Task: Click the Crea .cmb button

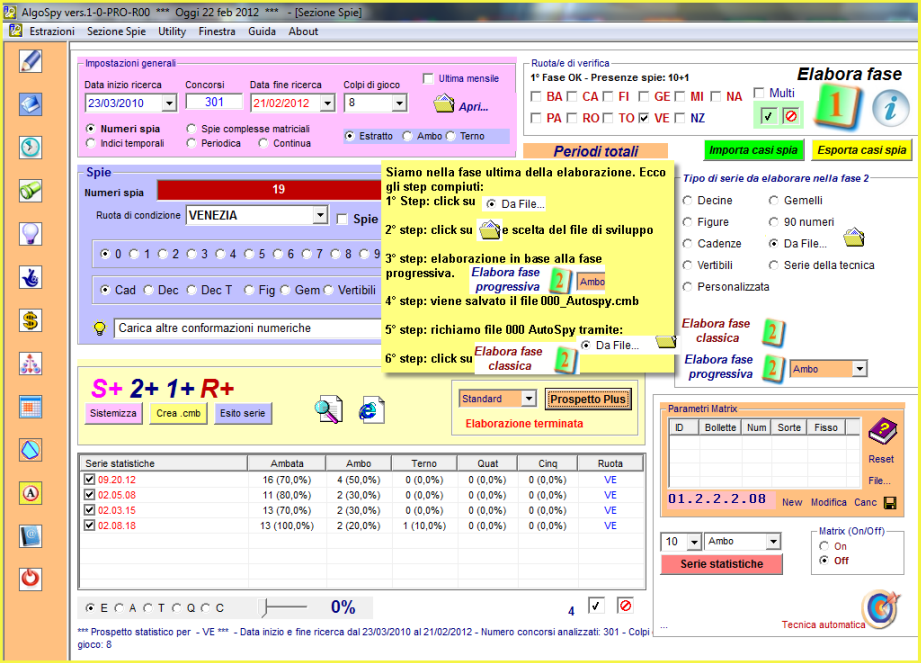Action: [x=179, y=413]
